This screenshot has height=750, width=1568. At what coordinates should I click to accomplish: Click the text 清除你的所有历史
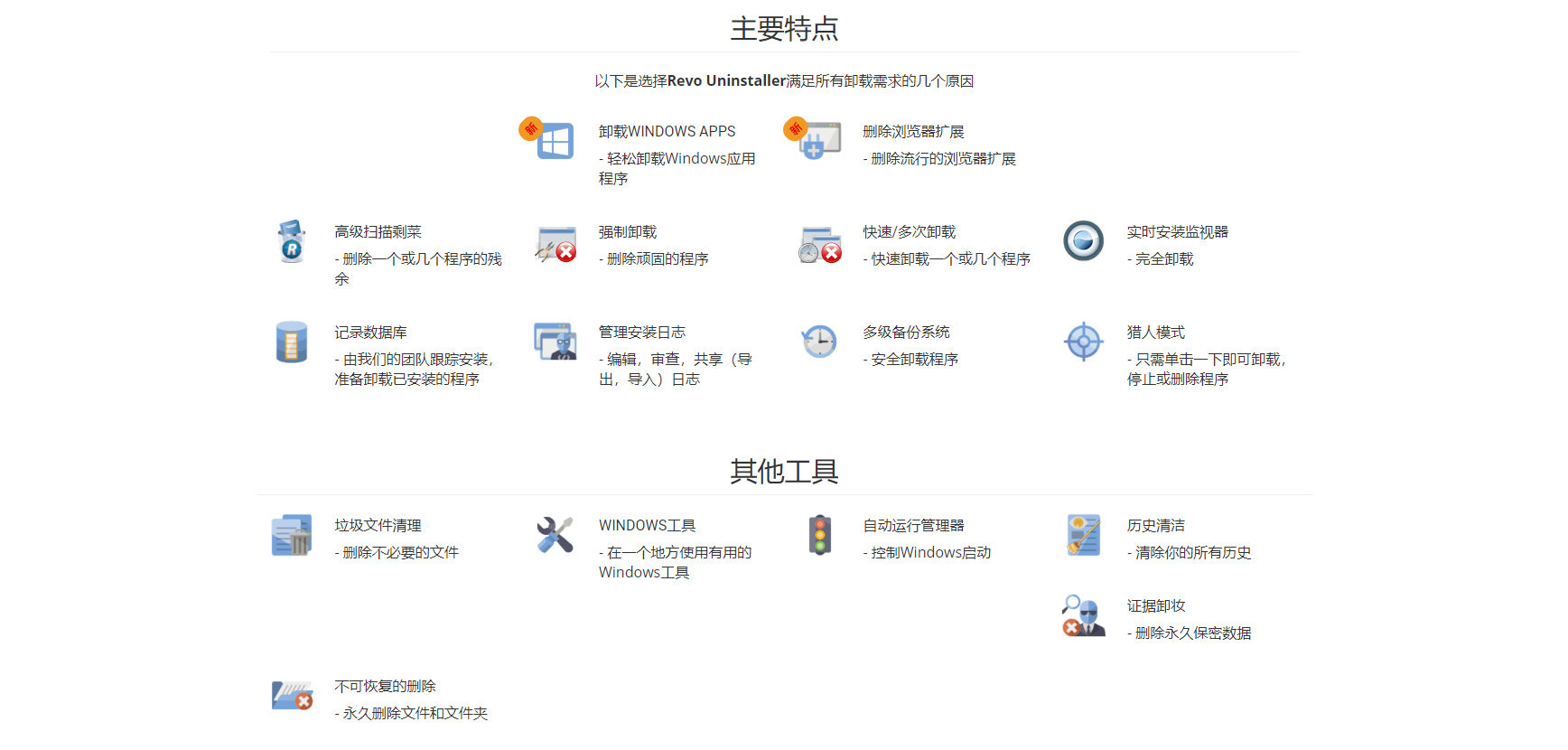1189,553
